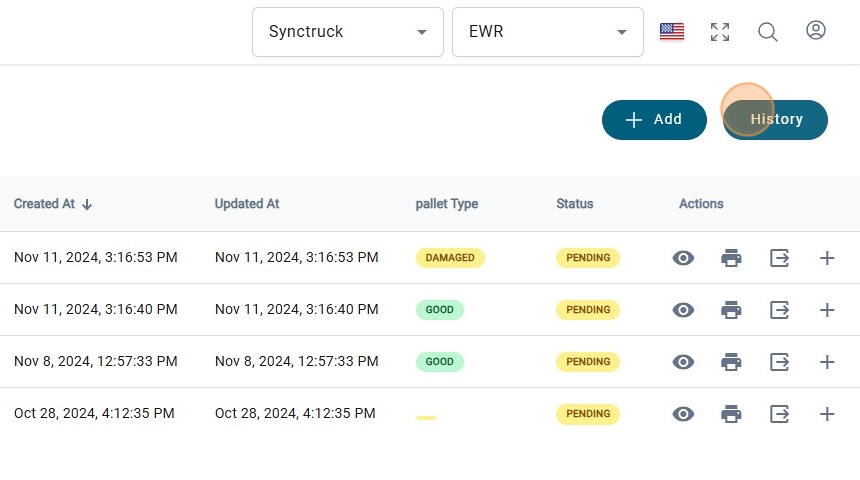Click the fullscreen toggle icon

tap(720, 32)
